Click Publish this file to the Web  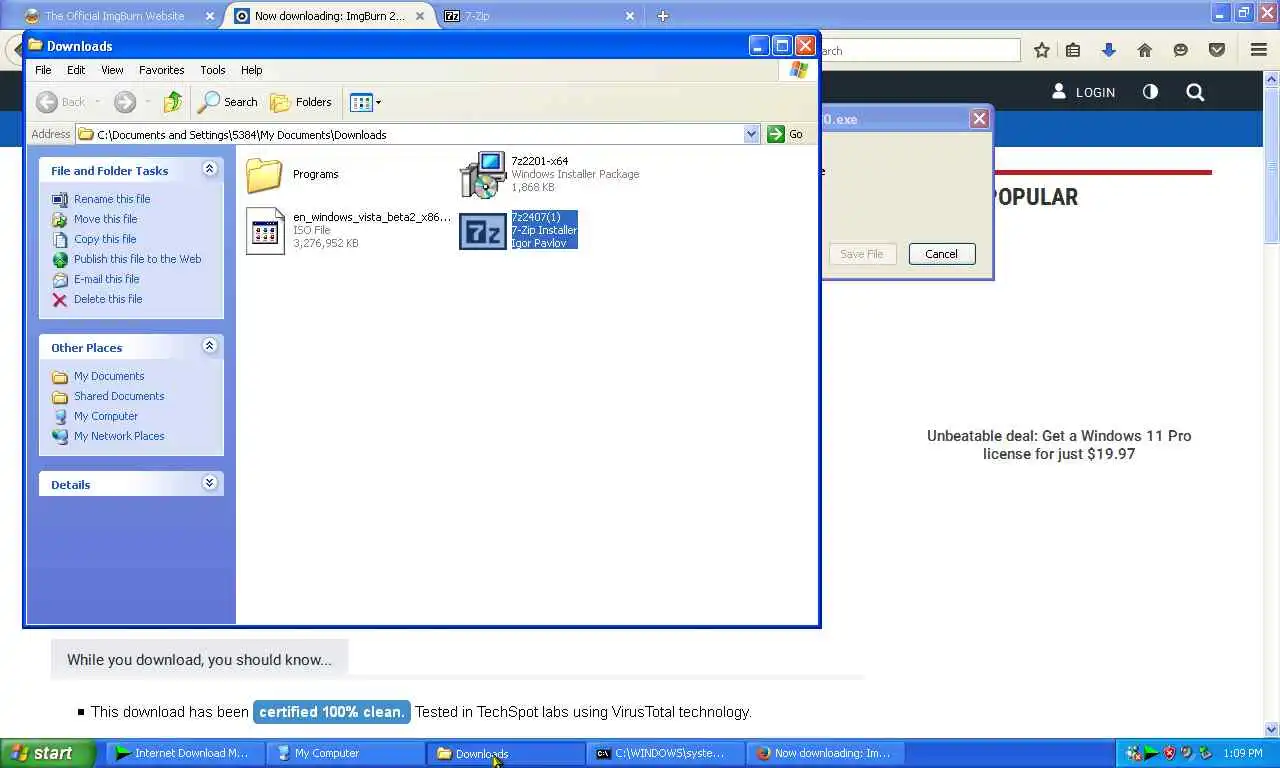point(137,259)
